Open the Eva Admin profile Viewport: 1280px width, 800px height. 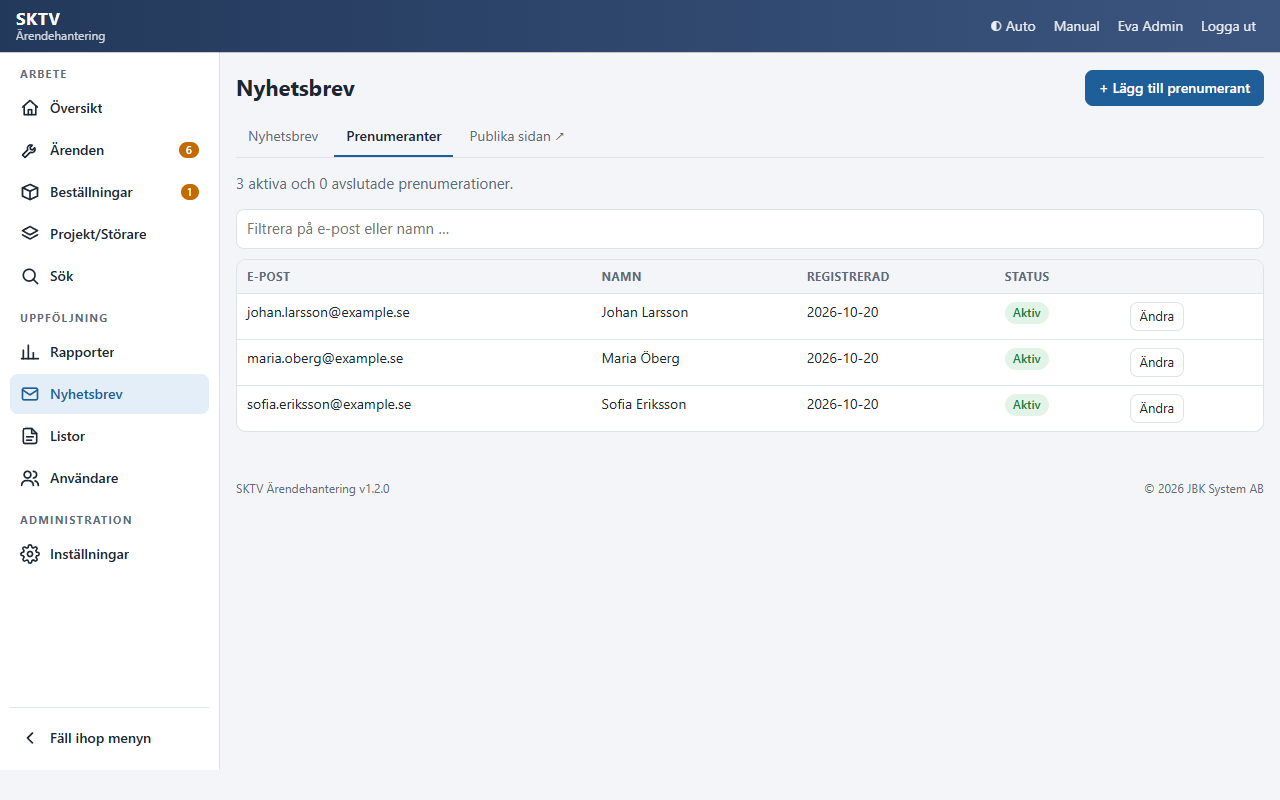1150,26
